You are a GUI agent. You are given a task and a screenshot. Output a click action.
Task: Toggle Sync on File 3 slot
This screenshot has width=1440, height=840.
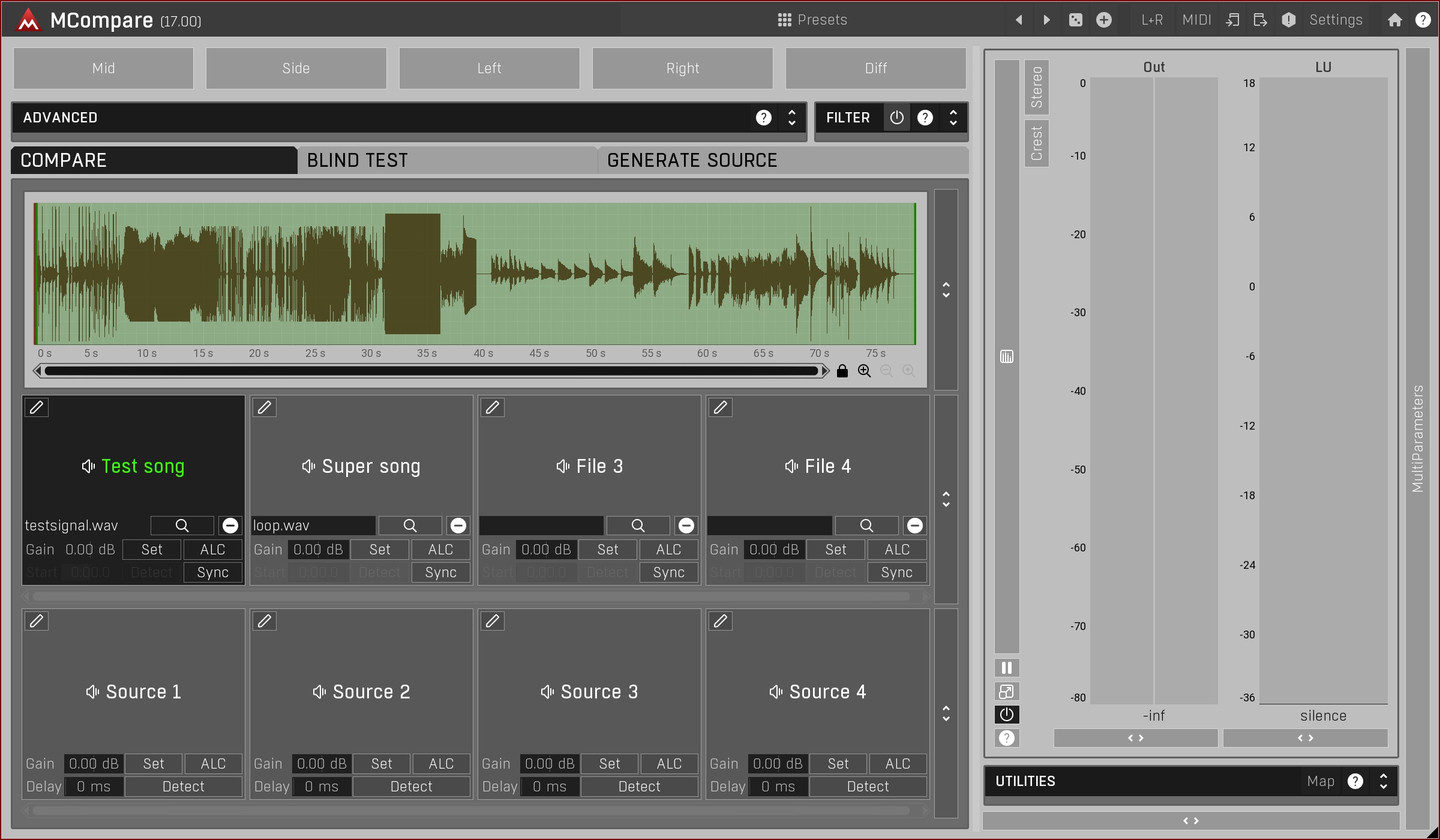pyautogui.click(x=668, y=572)
